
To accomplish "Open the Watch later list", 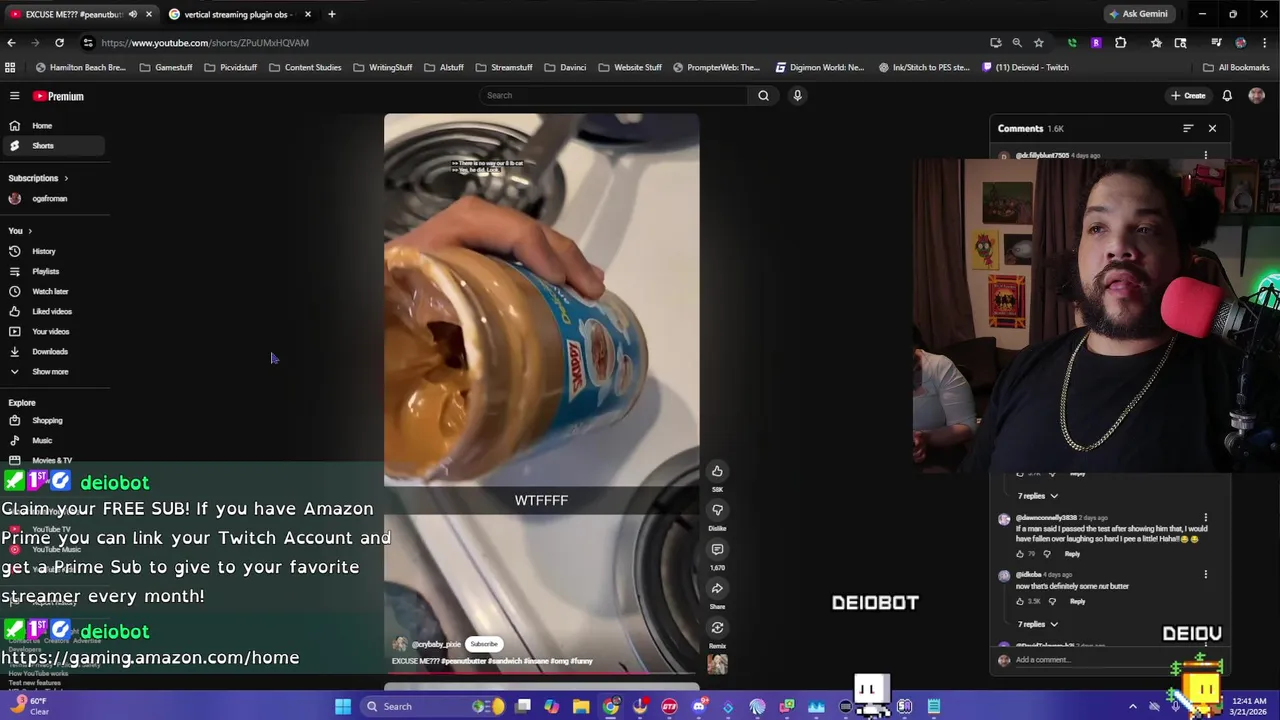I will (52, 291).
